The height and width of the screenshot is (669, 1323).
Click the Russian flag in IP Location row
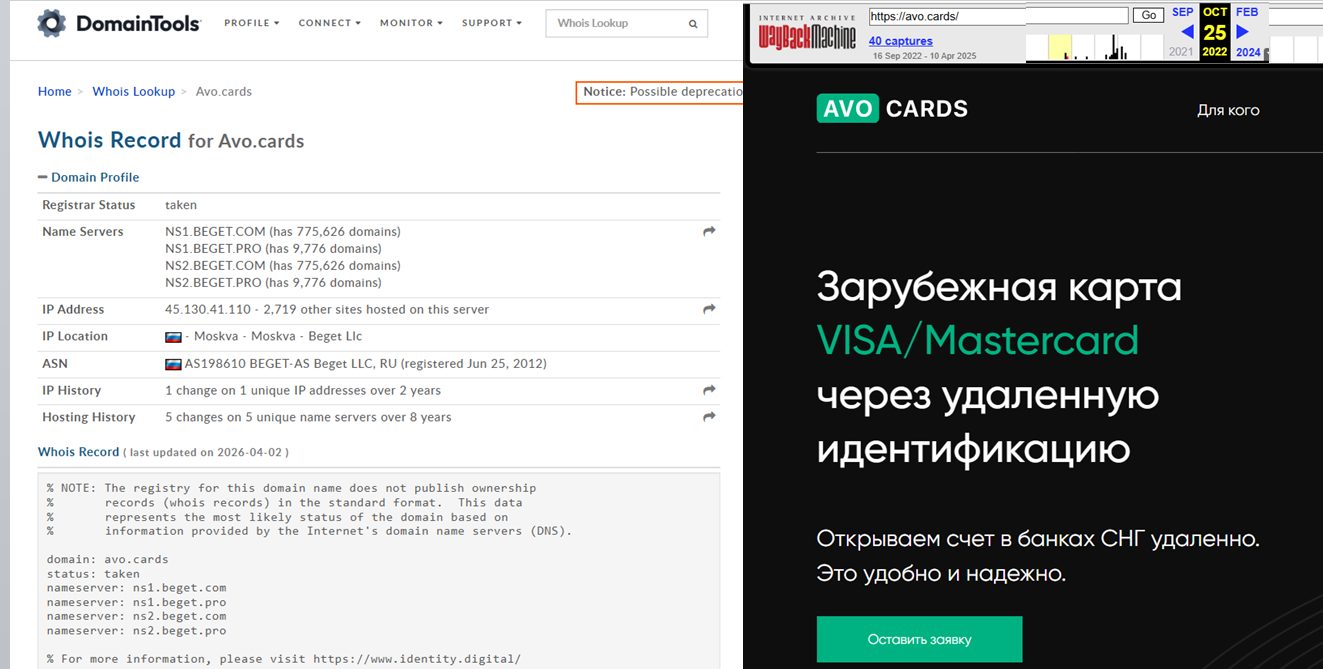pyautogui.click(x=173, y=337)
